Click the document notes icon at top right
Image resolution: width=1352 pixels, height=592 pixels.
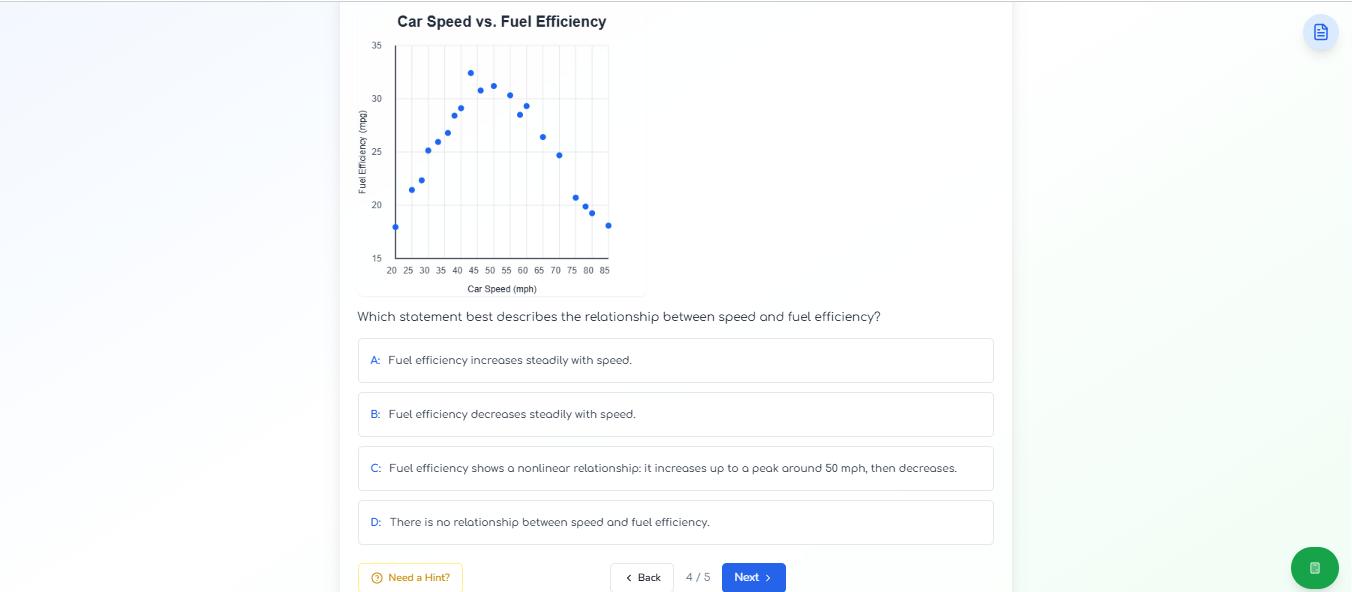pos(1320,32)
